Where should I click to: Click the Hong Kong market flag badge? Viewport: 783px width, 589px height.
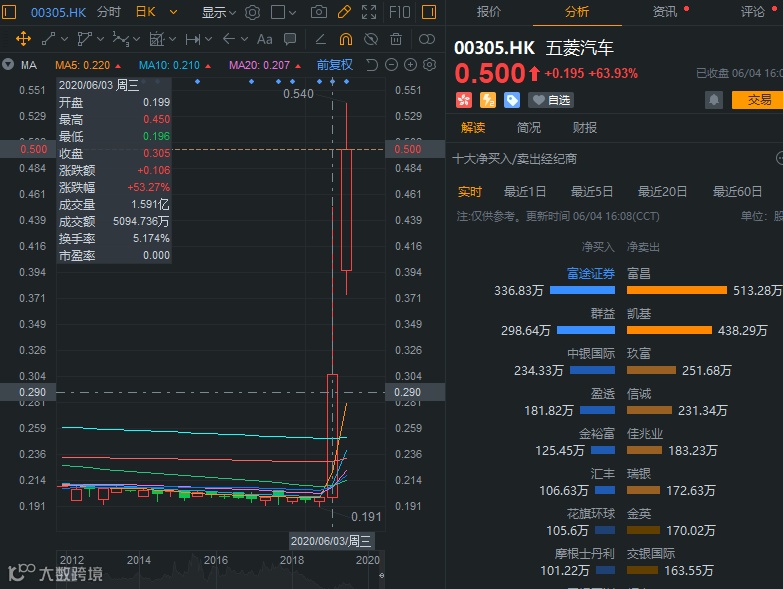pos(464,100)
